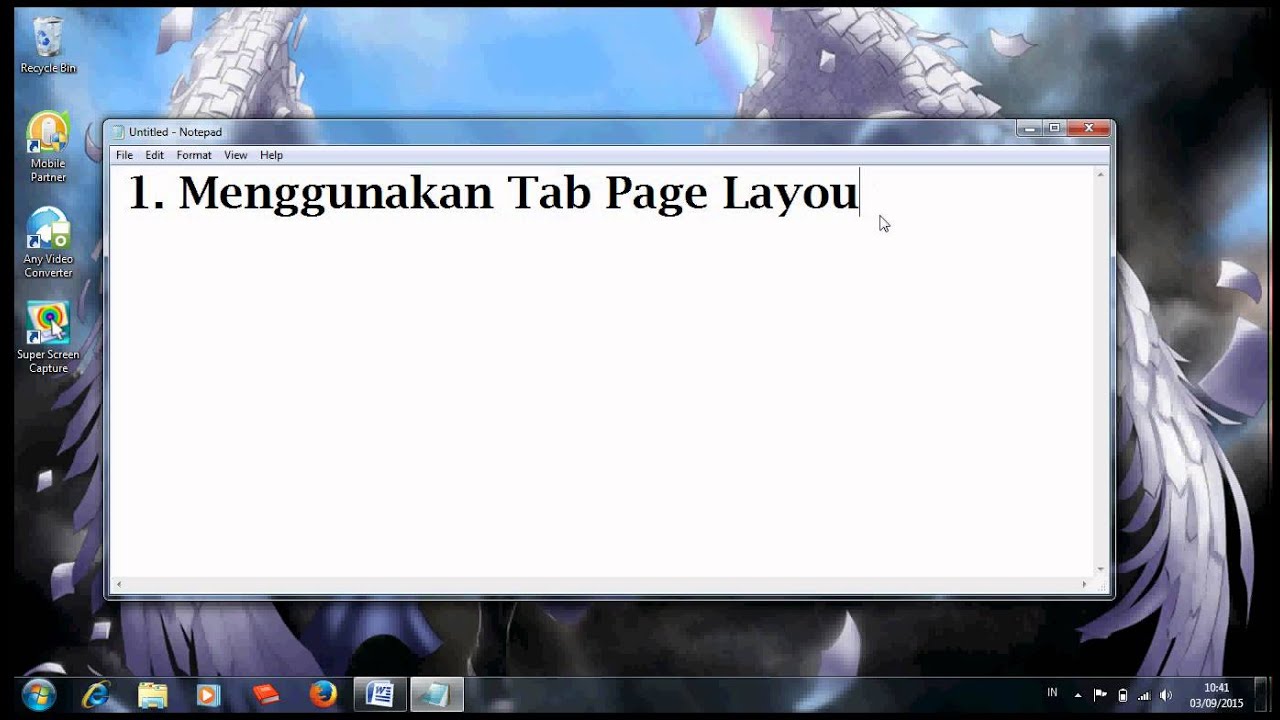Click the horizontal scrollbar left arrow
Image resolution: width=1280 pixels, height=720 pixels.
point(118,585)
